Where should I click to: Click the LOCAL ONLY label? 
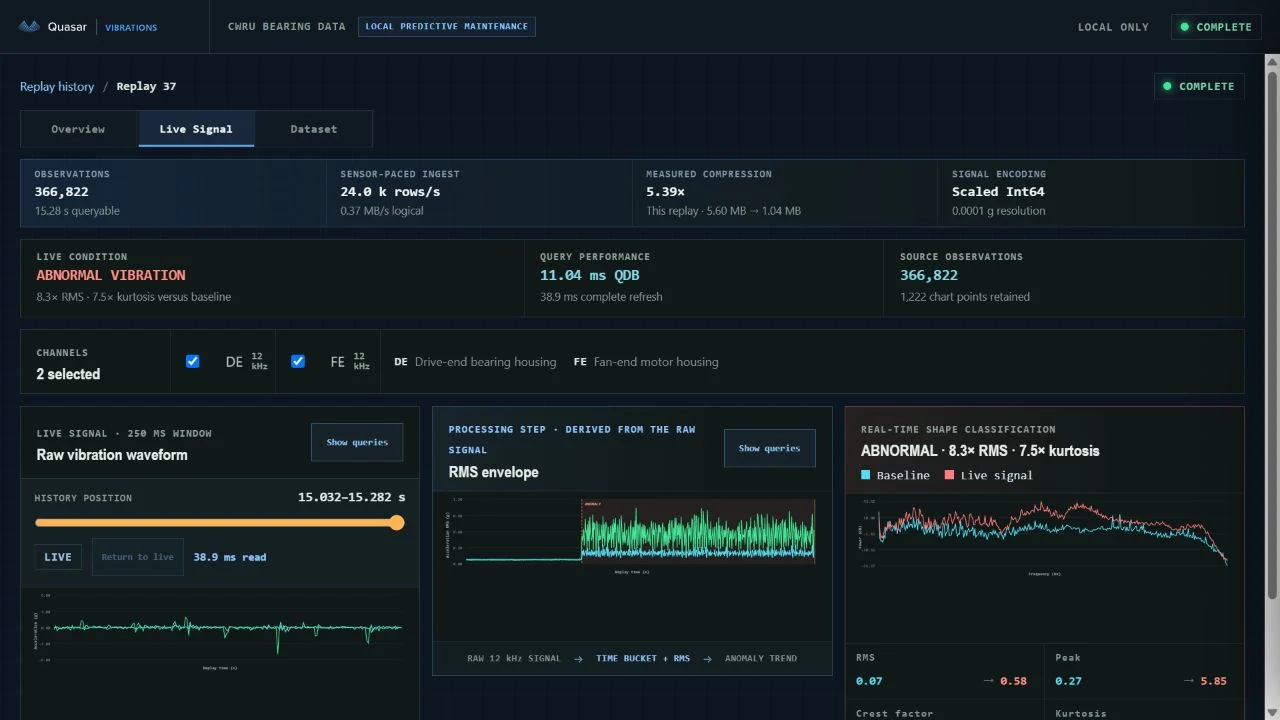pyautogui.click(x=1113, y=27)
